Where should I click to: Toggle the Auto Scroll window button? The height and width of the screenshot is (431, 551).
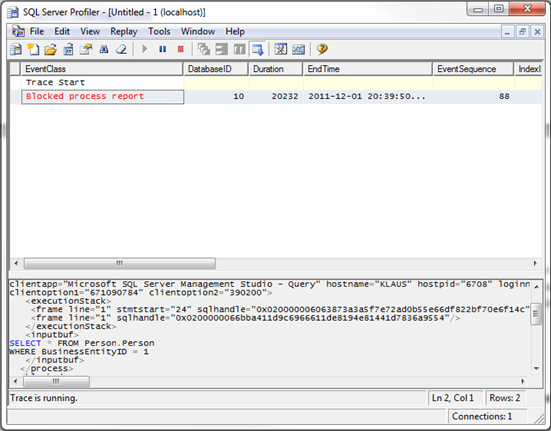click(258, 49)
